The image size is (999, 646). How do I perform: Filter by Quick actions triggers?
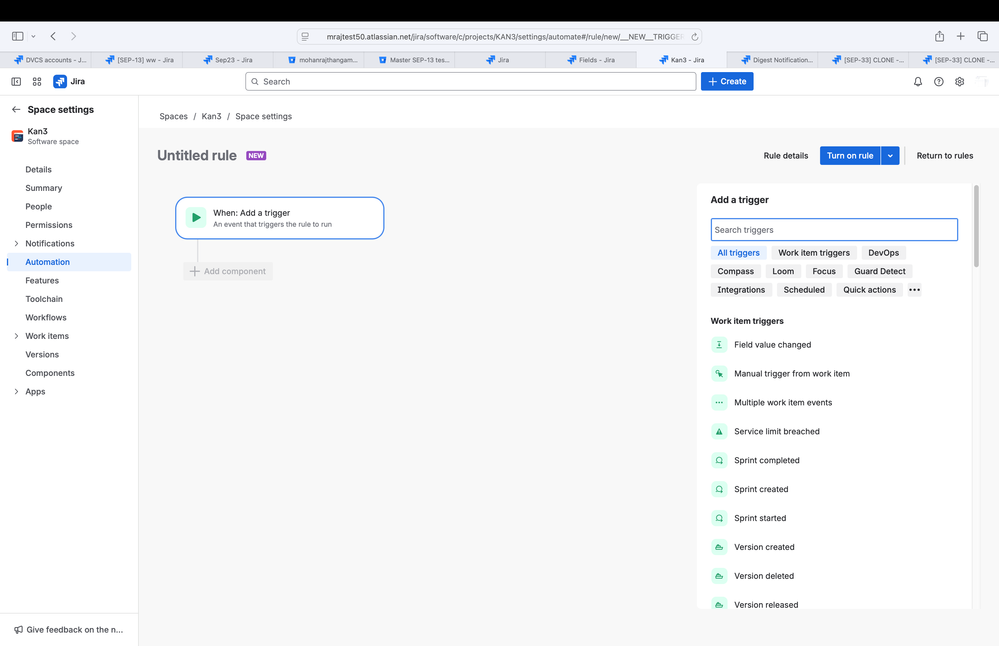[x=869, y=290]
